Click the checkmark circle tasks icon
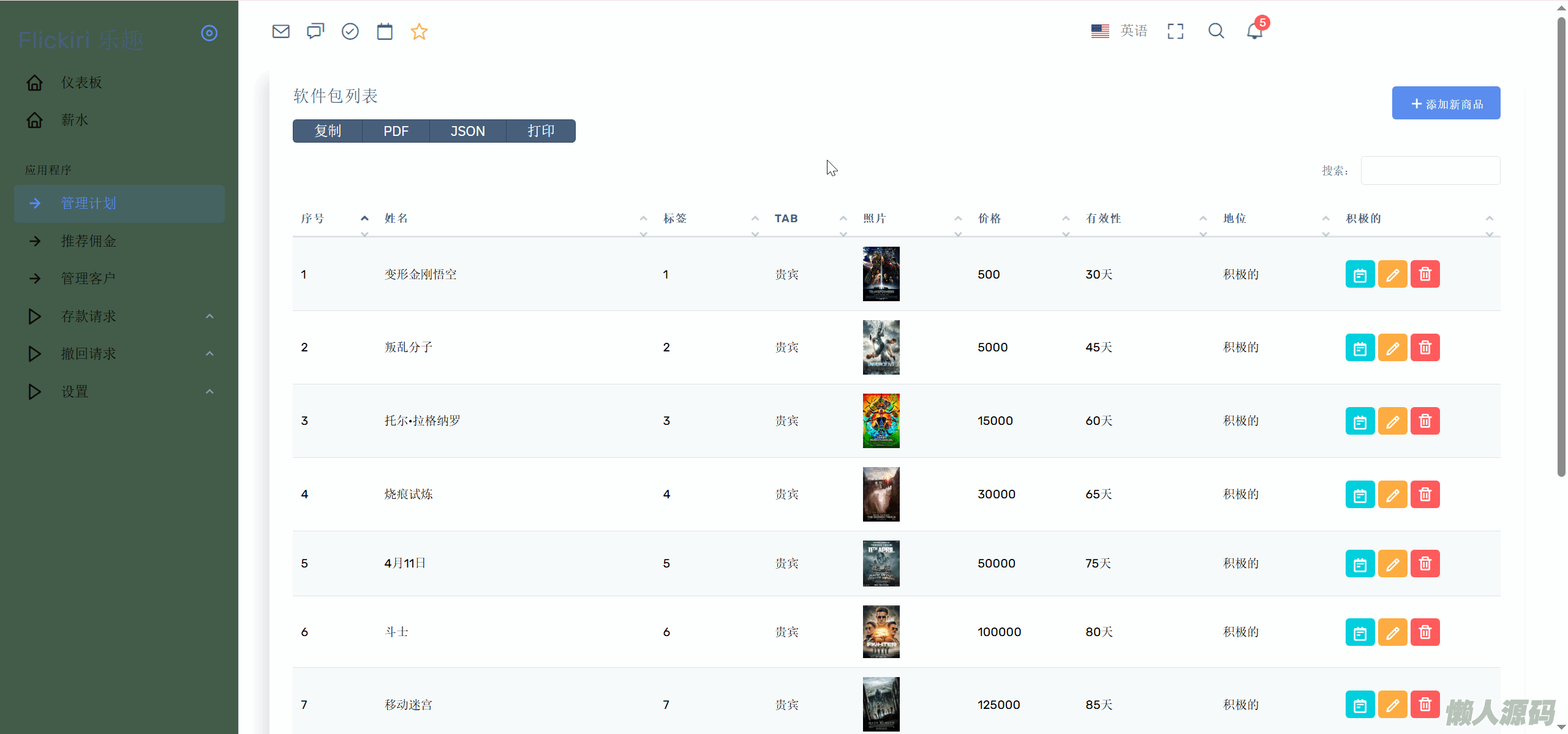Screen dimensions: 1568x734 (350, 31)
